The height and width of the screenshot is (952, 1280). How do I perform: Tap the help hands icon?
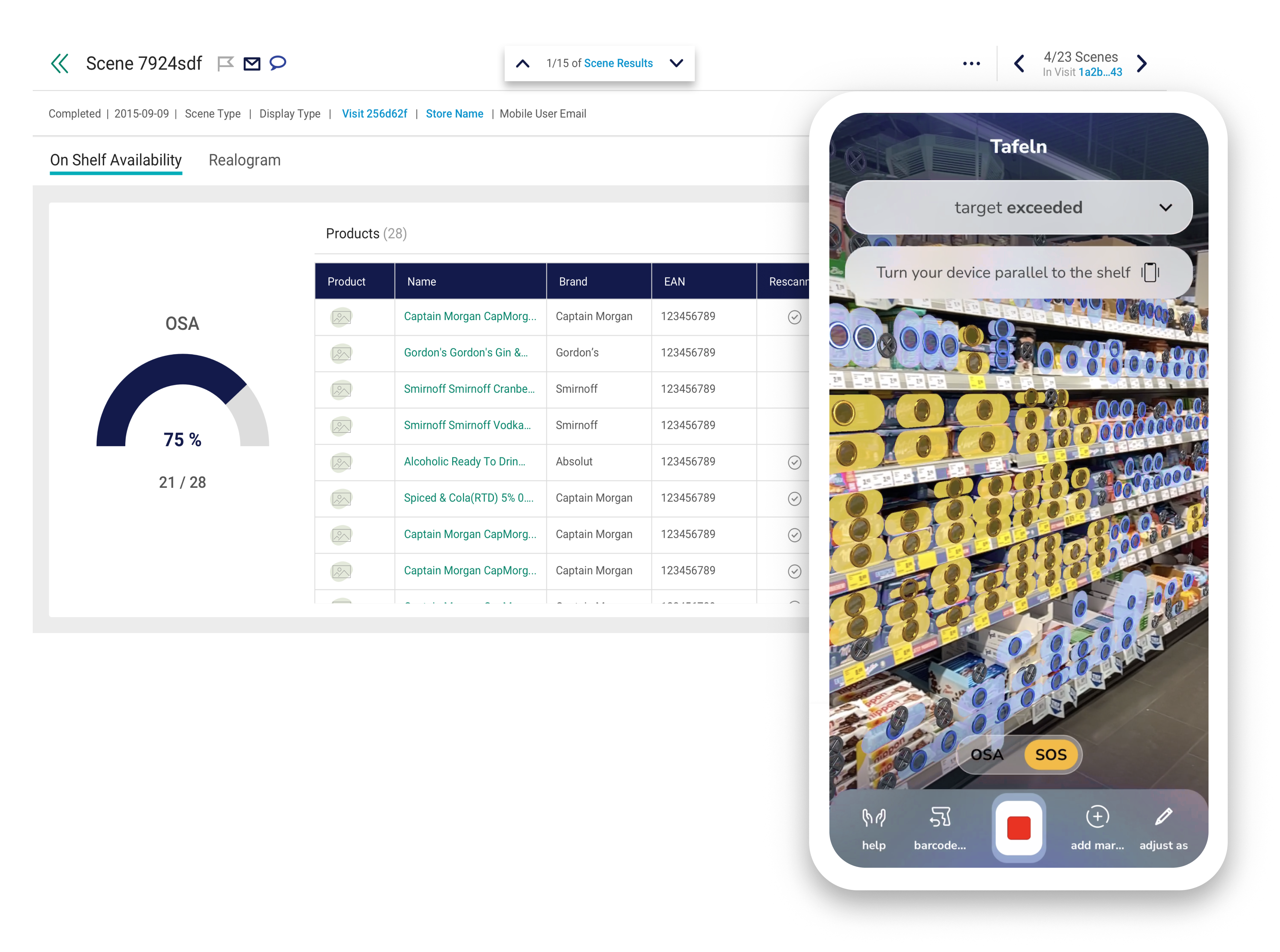pyautogui.click(x=873, y=817)
